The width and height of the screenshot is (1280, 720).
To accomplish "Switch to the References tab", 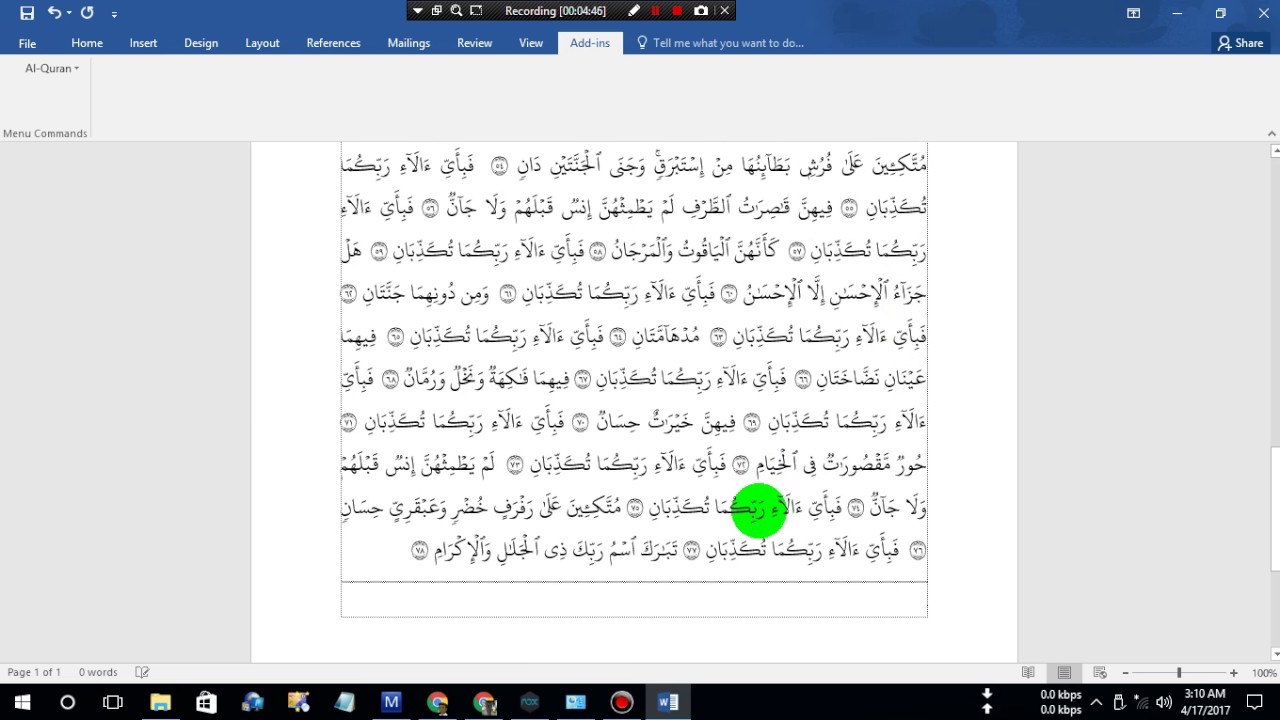I will [x=333, y=43].
